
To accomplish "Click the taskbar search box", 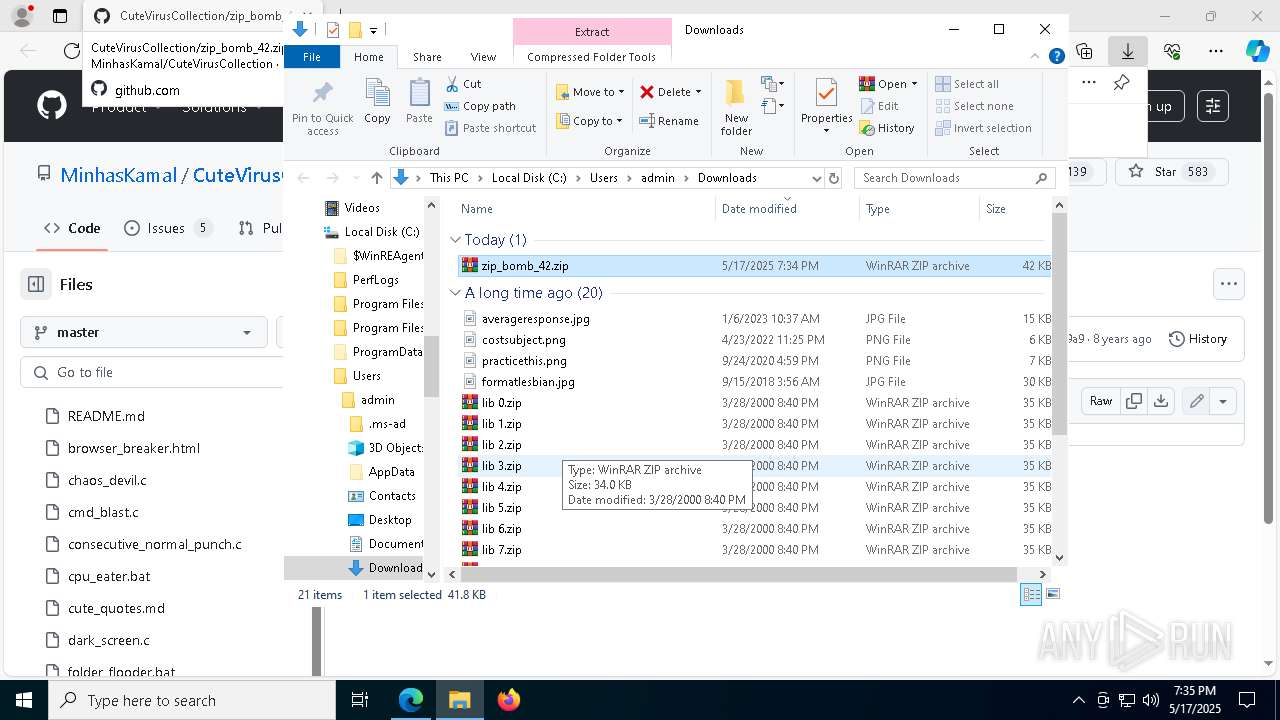I will point(191,700).
